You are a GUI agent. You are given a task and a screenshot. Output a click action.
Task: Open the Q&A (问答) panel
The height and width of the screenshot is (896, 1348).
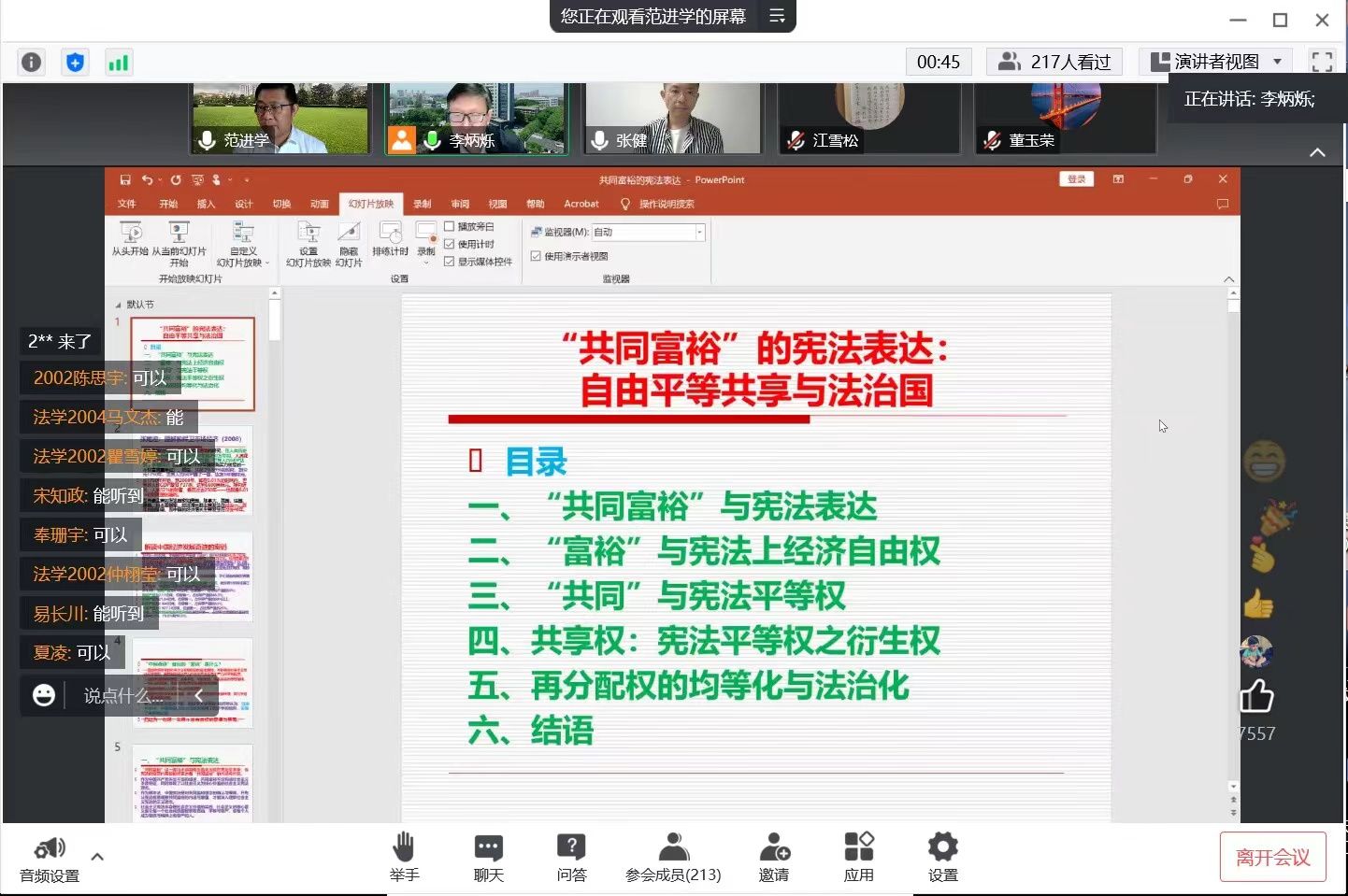[x=571, y=855]
